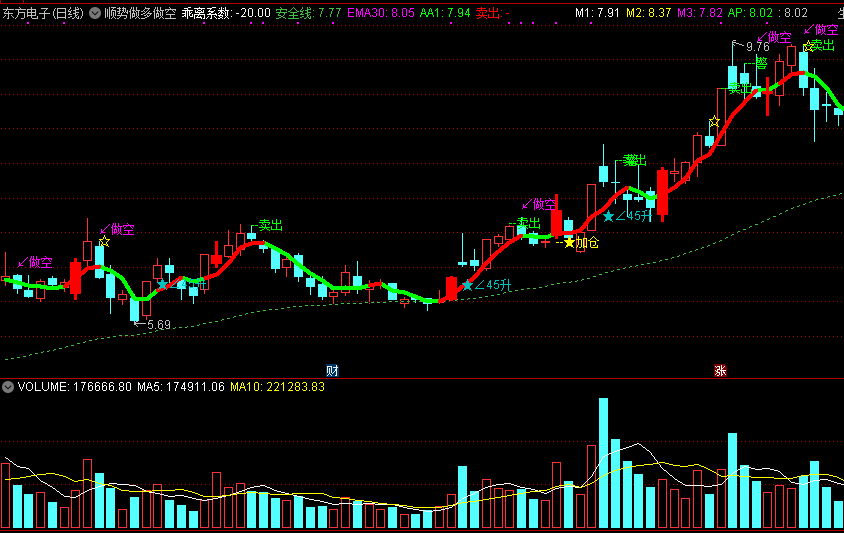
Task: Select the M1: 7.91 readout
Action: [597, 13]
